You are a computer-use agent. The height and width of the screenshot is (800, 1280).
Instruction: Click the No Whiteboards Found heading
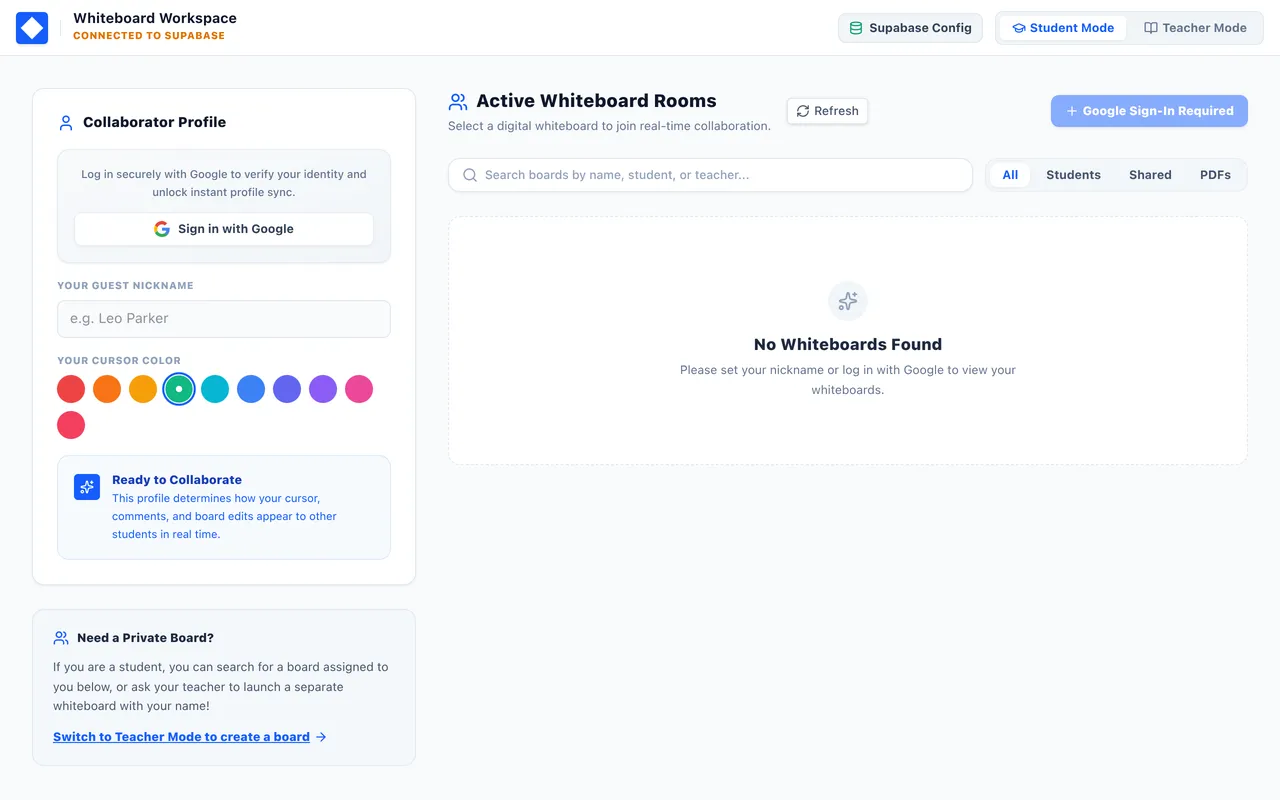(x=848, y=344)
